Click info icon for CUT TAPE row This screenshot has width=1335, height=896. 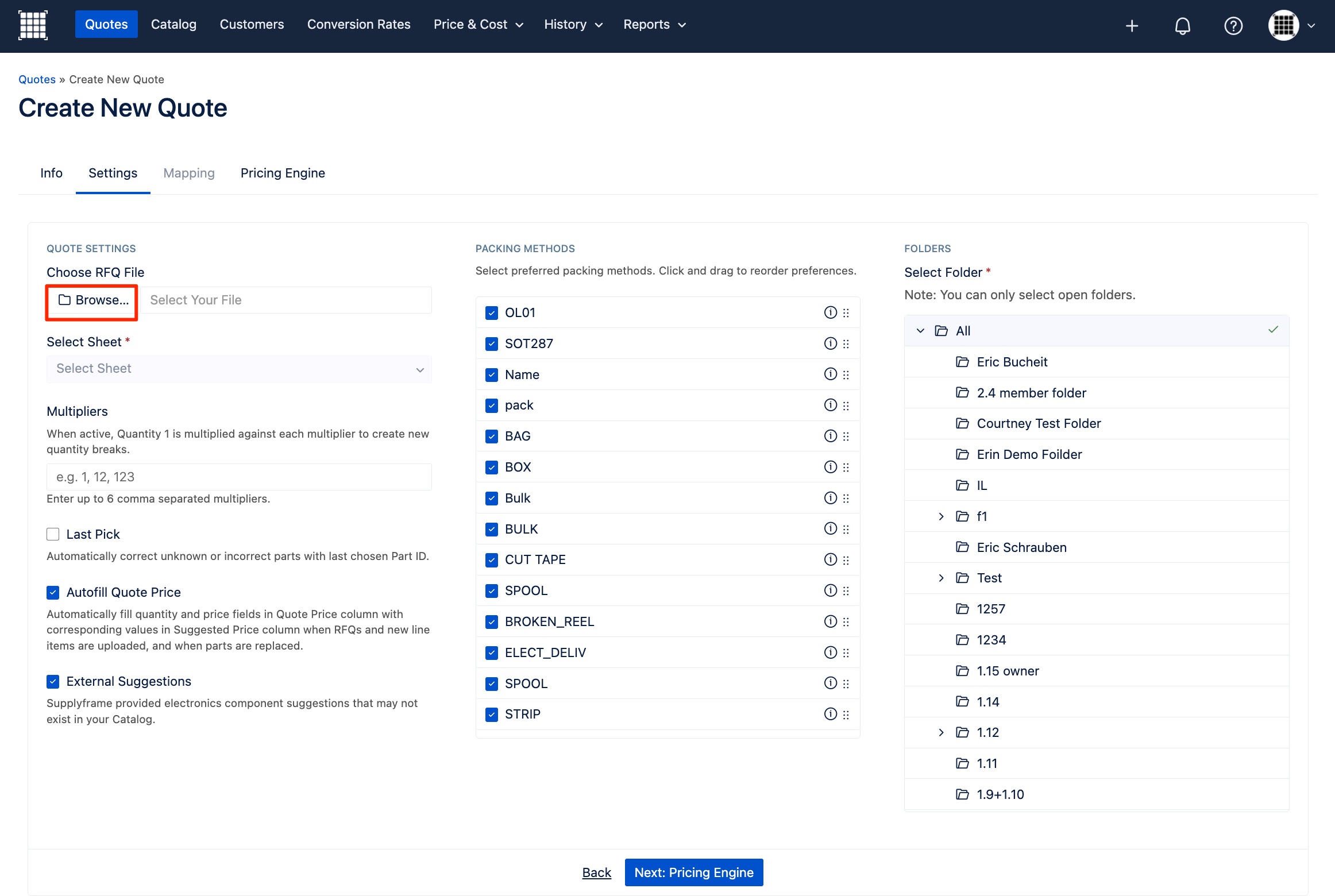pos(830,559)
